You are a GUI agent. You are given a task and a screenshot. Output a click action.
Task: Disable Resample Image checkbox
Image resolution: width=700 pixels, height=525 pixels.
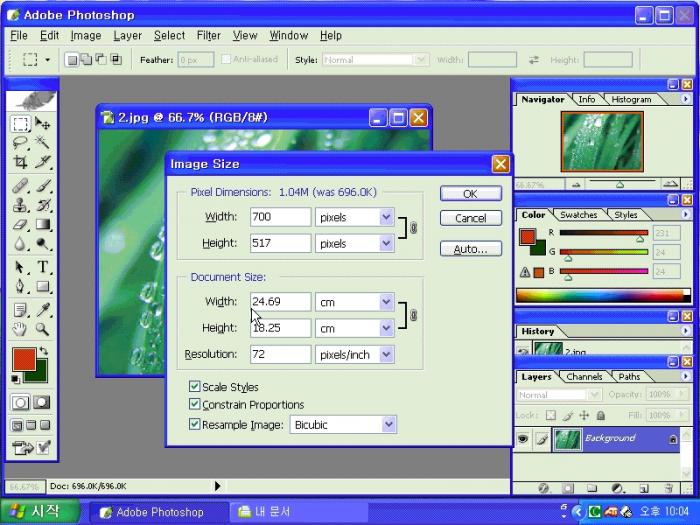pos(195,424)
